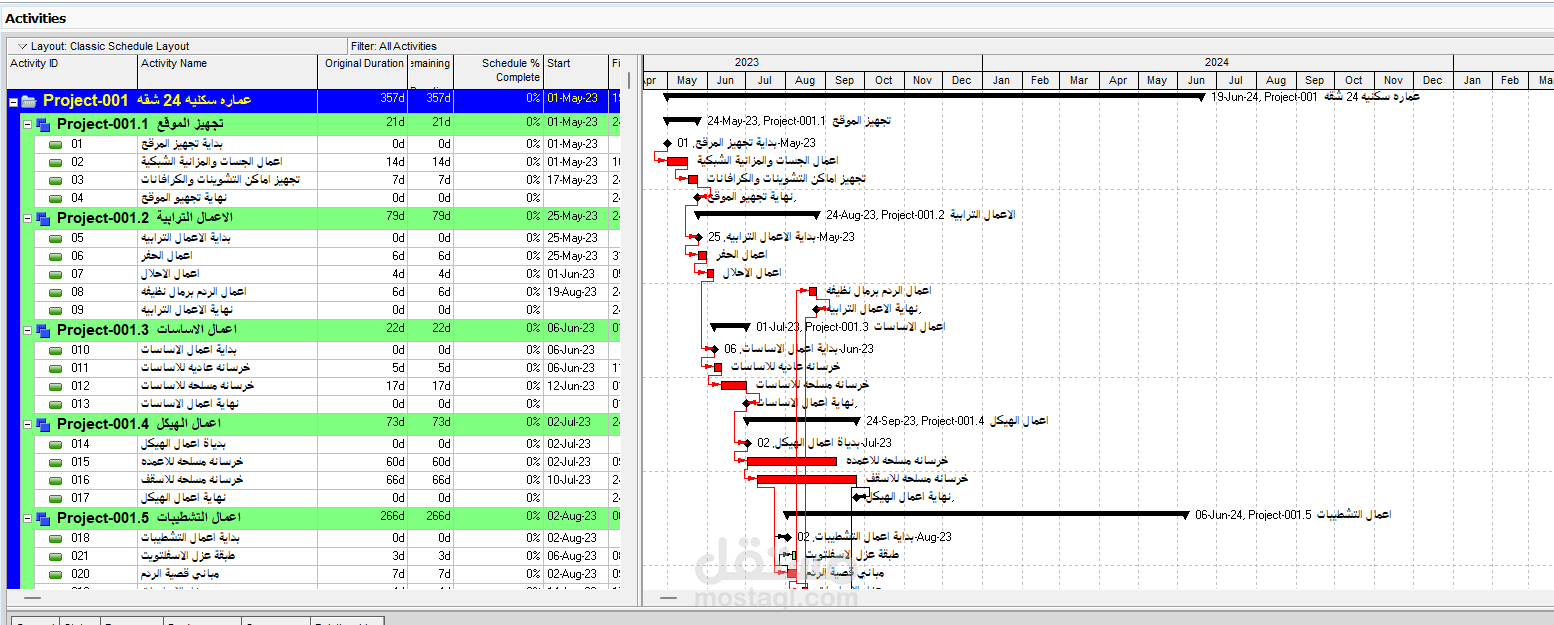
Task: Click the Original Duration column header
Action: (363, 71)
